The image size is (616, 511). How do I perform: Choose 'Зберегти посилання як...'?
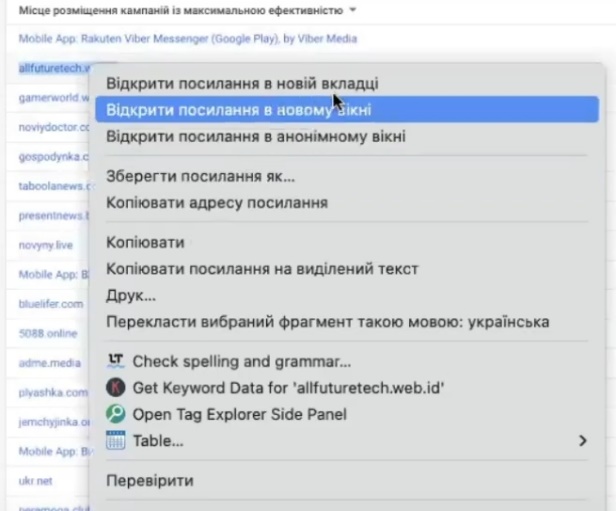click(200, 177)
